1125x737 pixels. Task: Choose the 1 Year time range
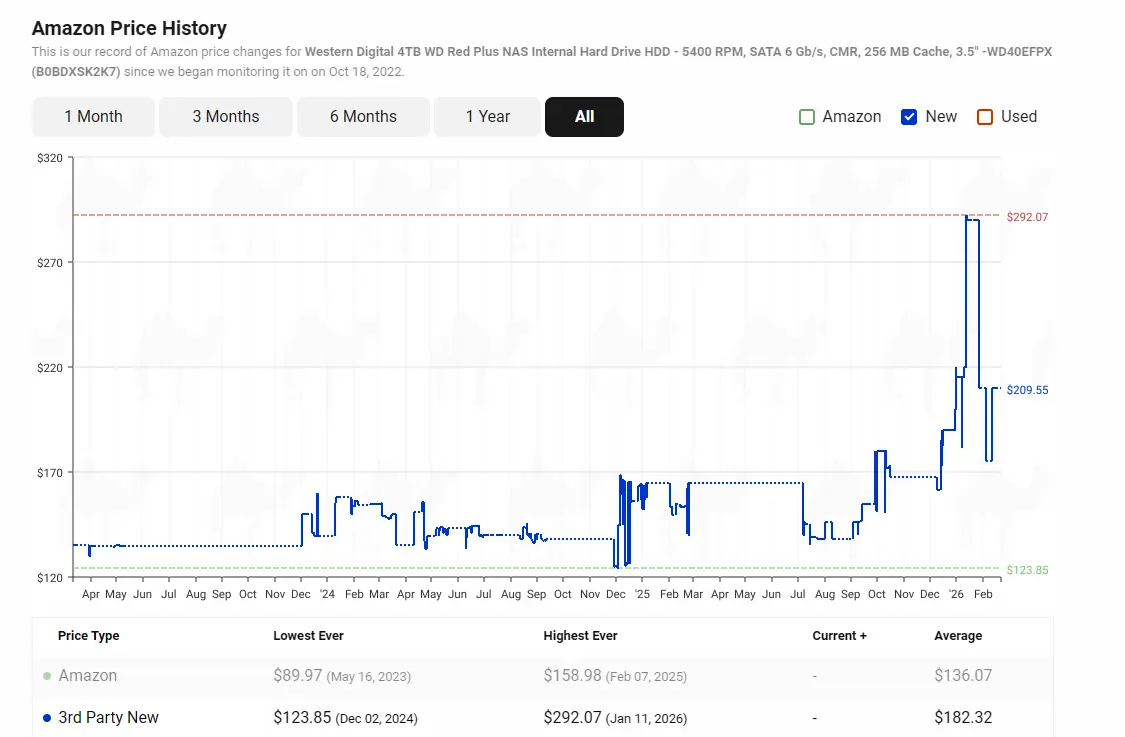pos(488,117)
